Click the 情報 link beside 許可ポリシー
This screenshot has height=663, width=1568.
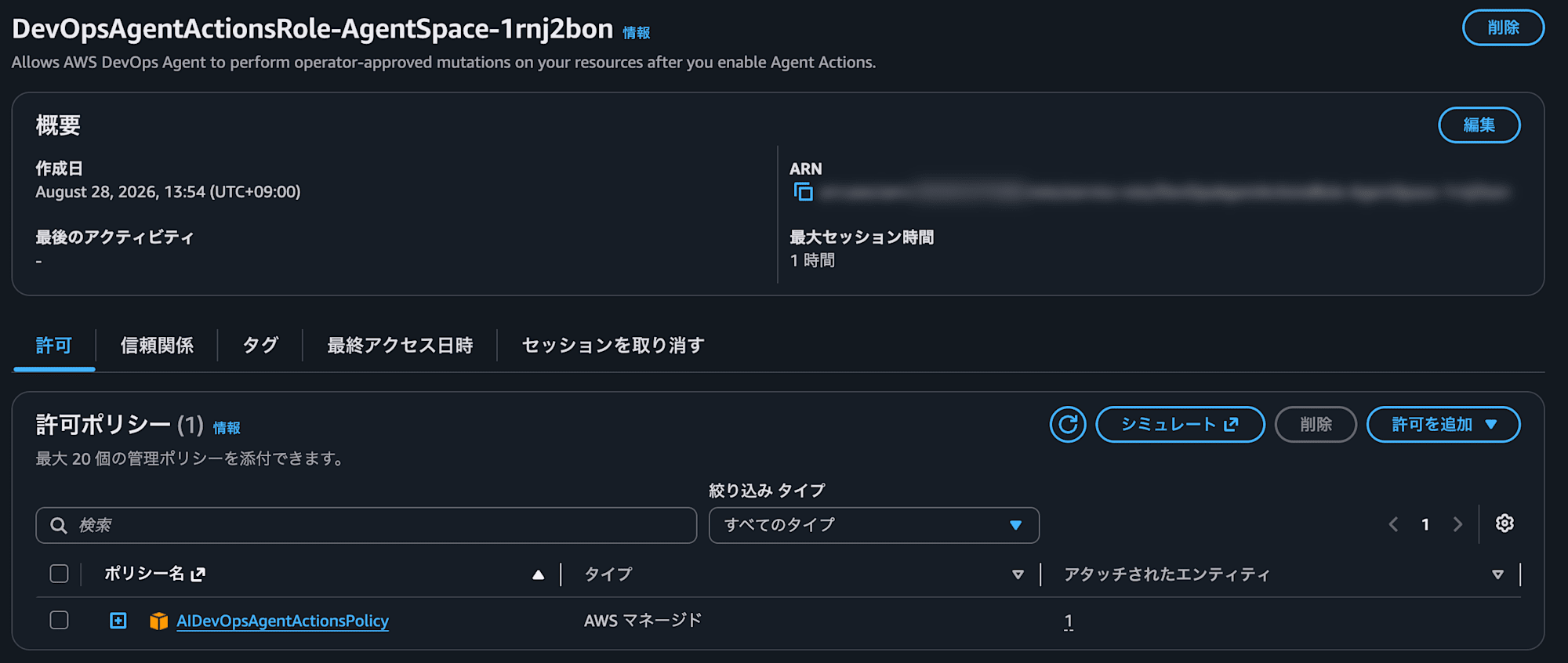point(227,428)
